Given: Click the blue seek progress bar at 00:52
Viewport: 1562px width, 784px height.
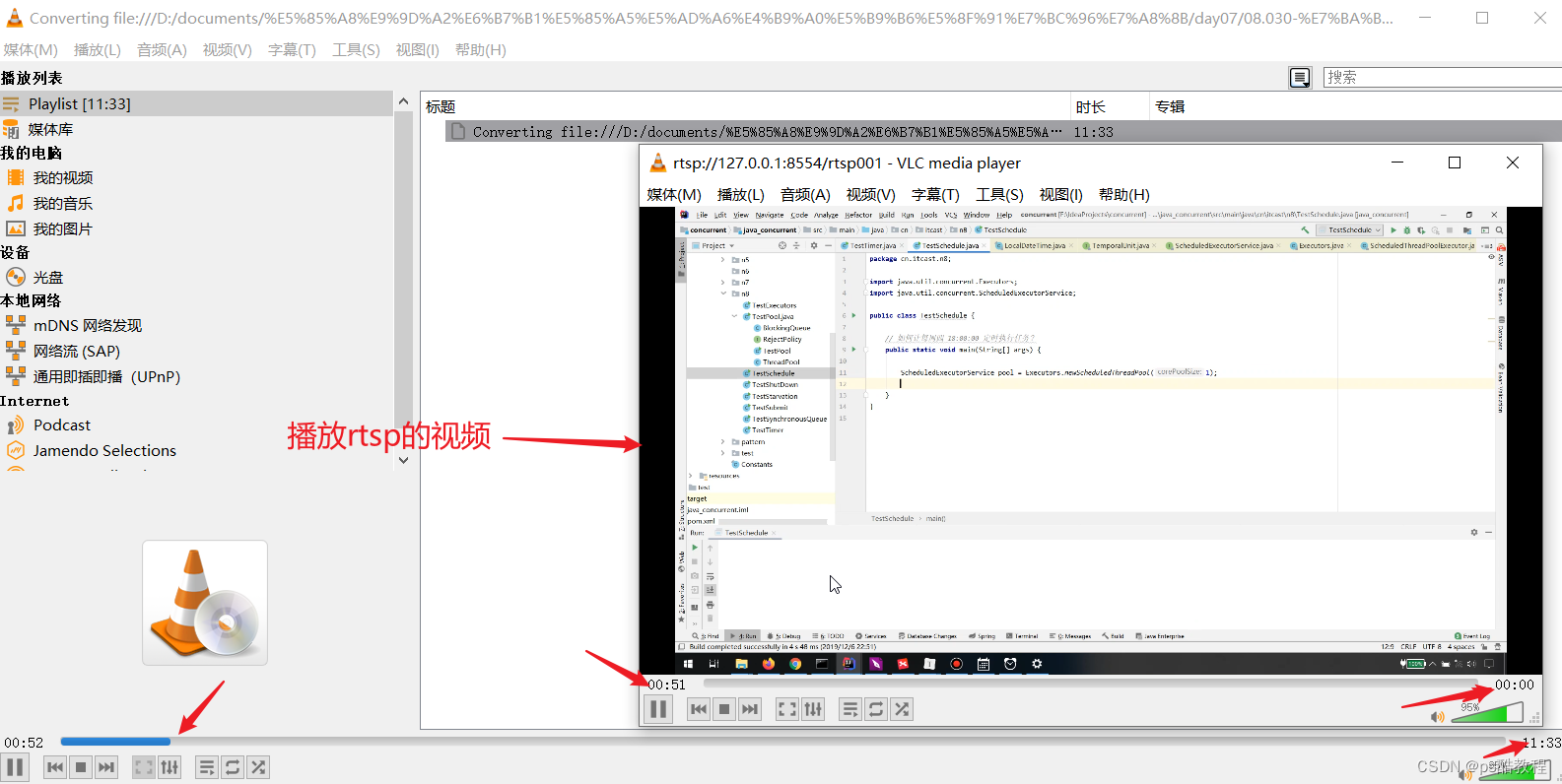Looking at the screenshot, I should coord(115,742).
